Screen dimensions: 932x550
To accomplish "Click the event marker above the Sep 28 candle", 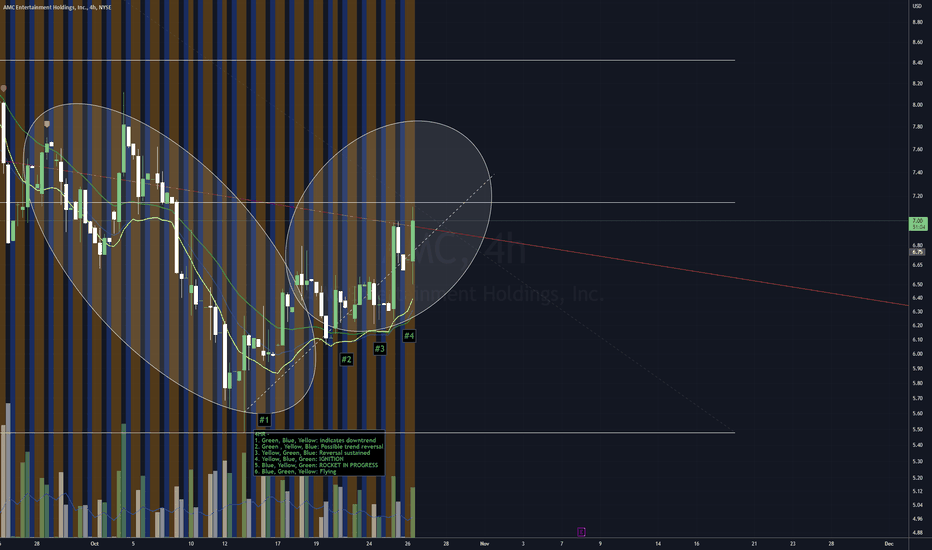I will pyautogui.click(x=47, y=124).
